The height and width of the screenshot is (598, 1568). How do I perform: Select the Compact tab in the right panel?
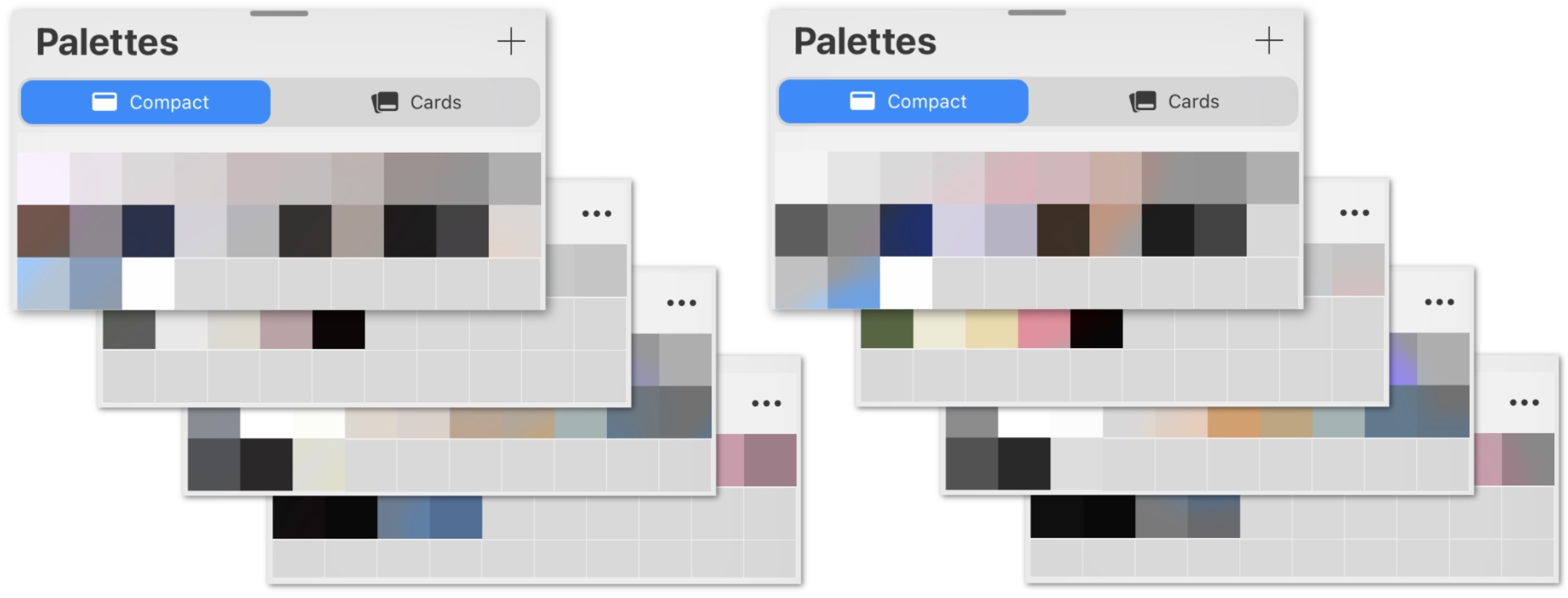point(904,102)
